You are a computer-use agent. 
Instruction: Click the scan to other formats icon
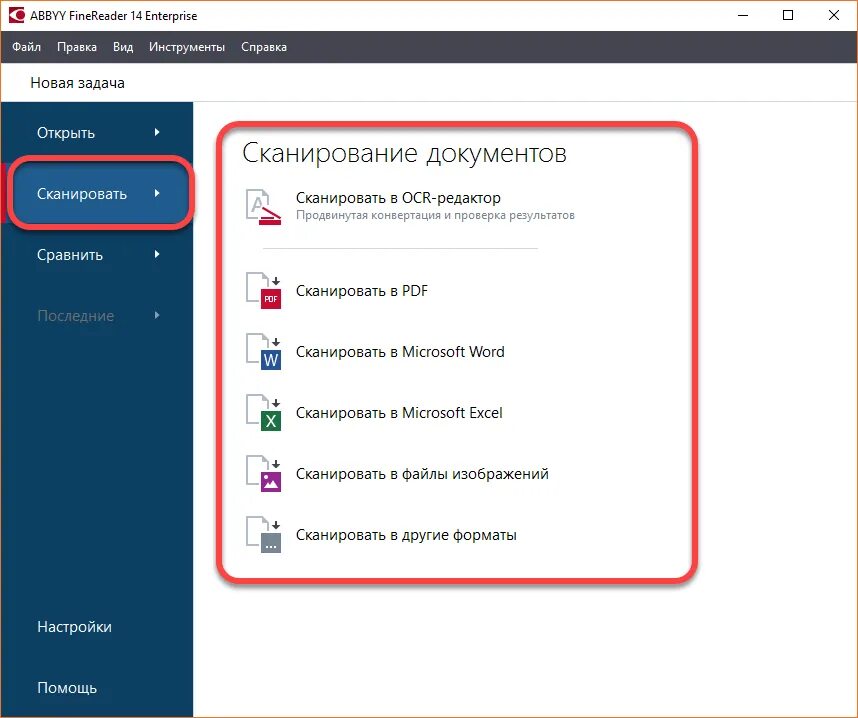[263, 535]
